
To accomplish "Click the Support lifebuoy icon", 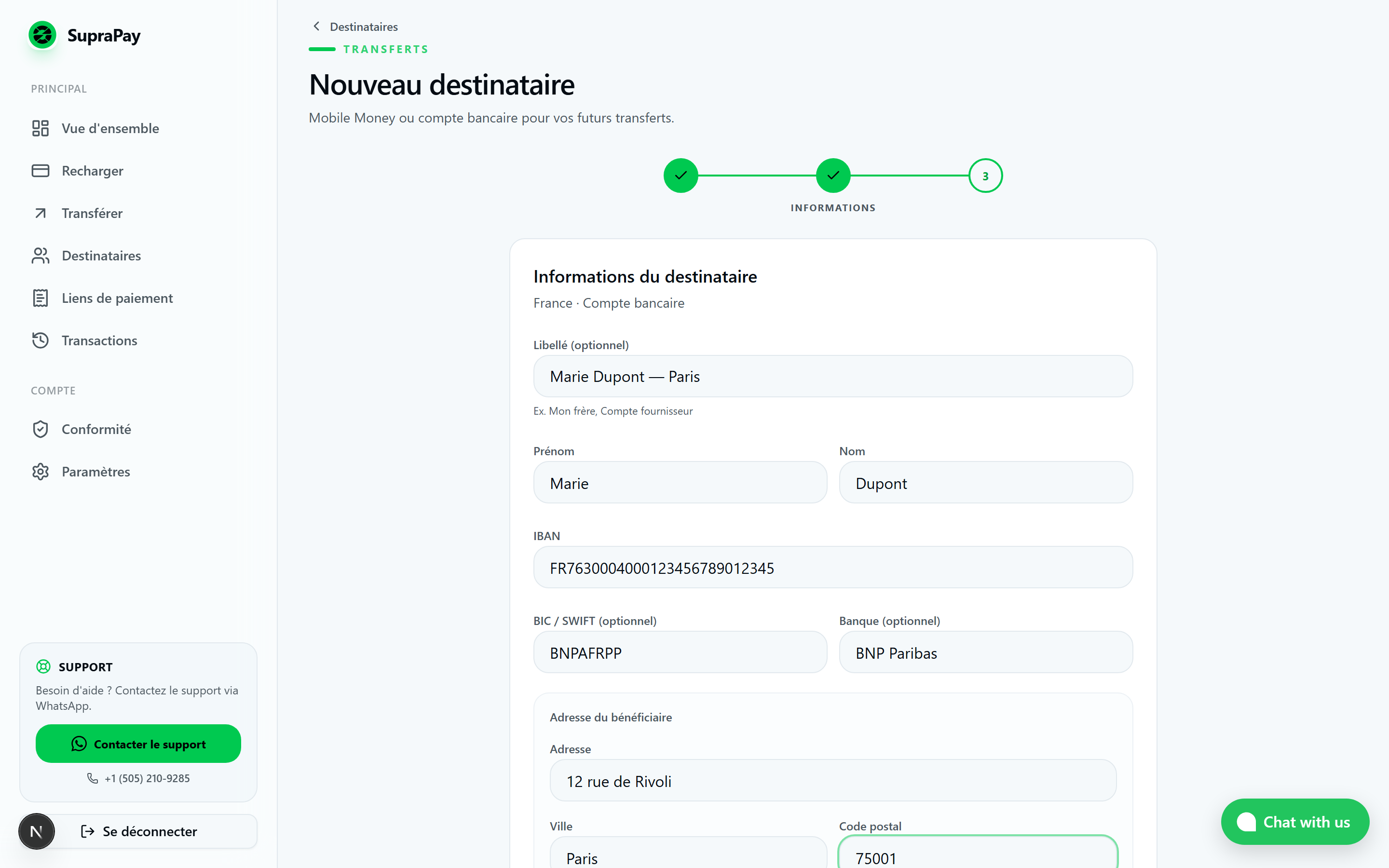I will coord(43,666).
